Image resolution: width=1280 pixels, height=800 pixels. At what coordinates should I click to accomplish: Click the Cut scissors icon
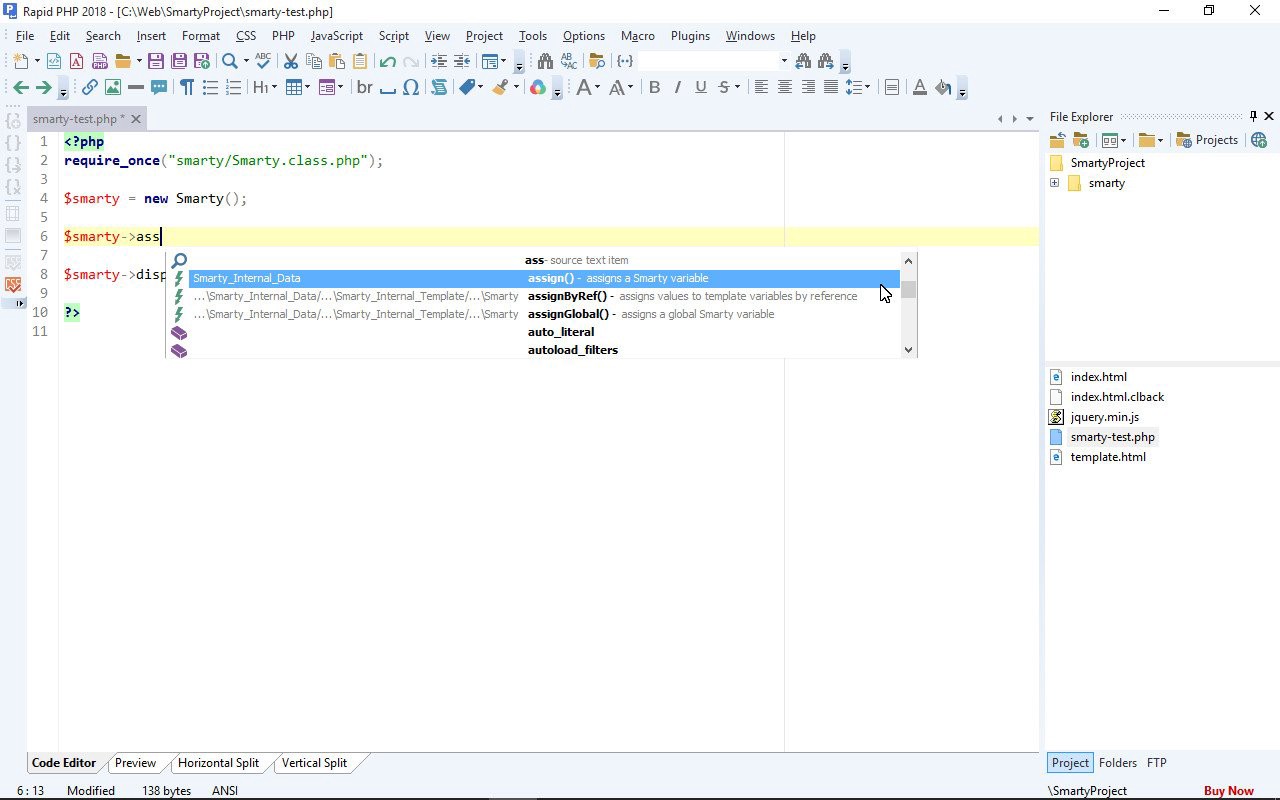coord(291,62)
